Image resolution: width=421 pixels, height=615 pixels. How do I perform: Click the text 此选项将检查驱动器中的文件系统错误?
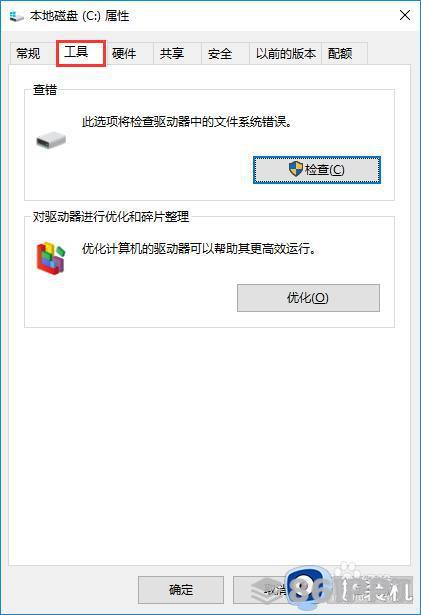(188, 122)
